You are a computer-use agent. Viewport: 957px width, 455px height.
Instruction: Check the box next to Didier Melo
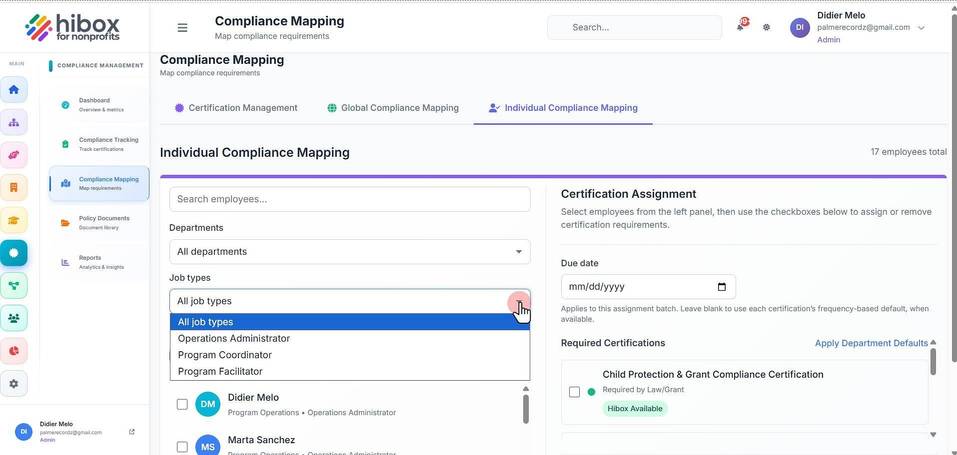[182, 404]
